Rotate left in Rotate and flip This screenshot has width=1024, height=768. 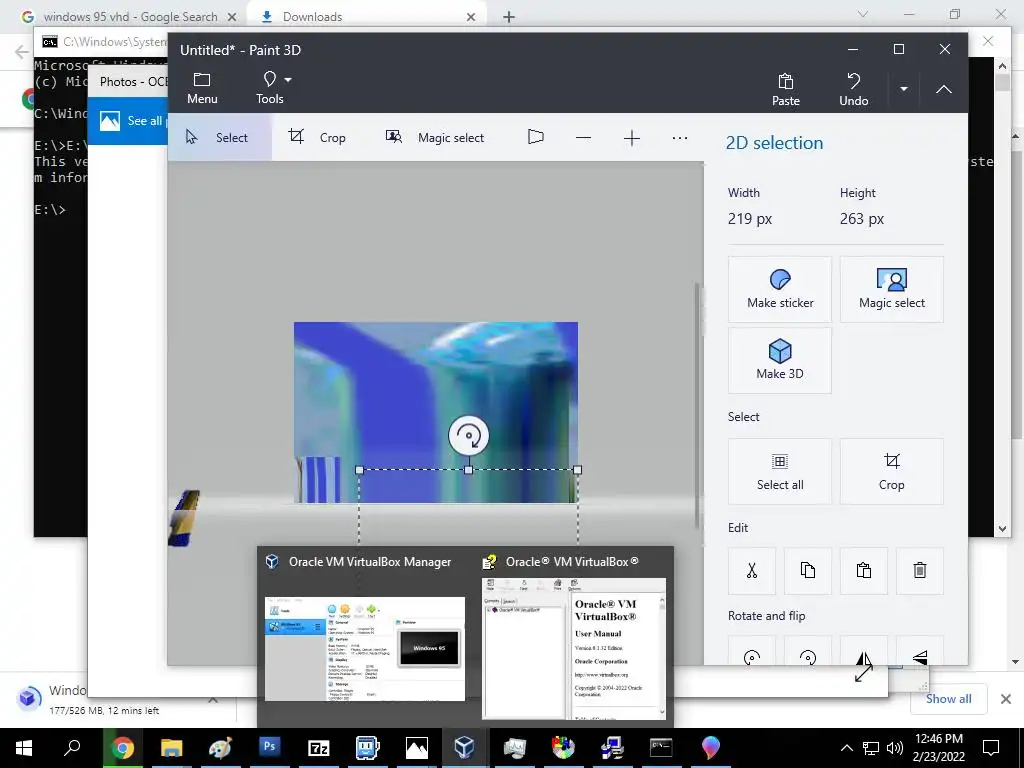(x=752, y=651)
